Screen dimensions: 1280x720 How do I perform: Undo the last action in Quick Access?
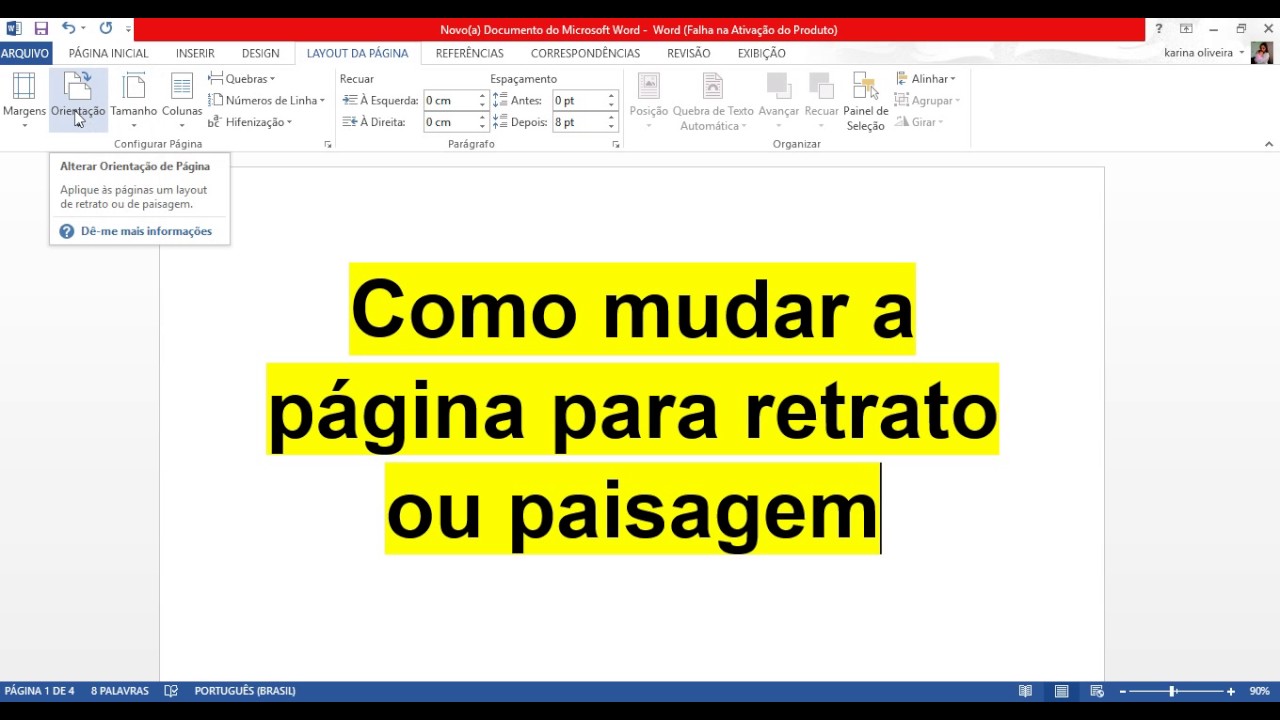click(68, 29)
